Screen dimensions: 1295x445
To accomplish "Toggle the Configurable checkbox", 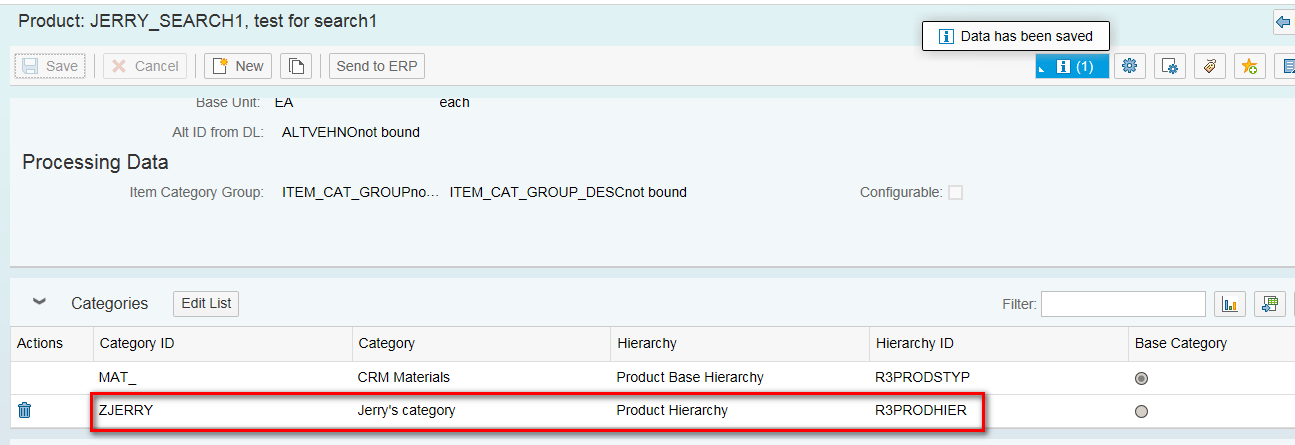I will pyautogui.click(x=955, y=192).
